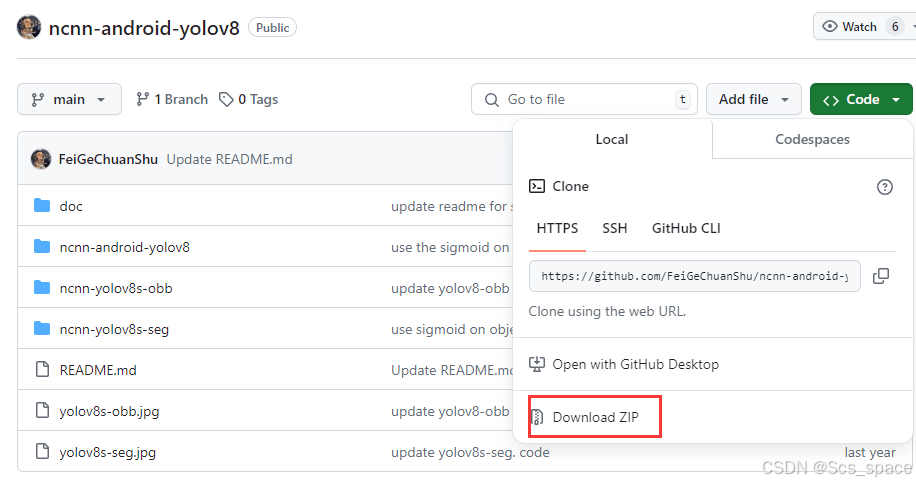Select the GitHub CLI clone option

pyautogui.click(x=686, y=228)
